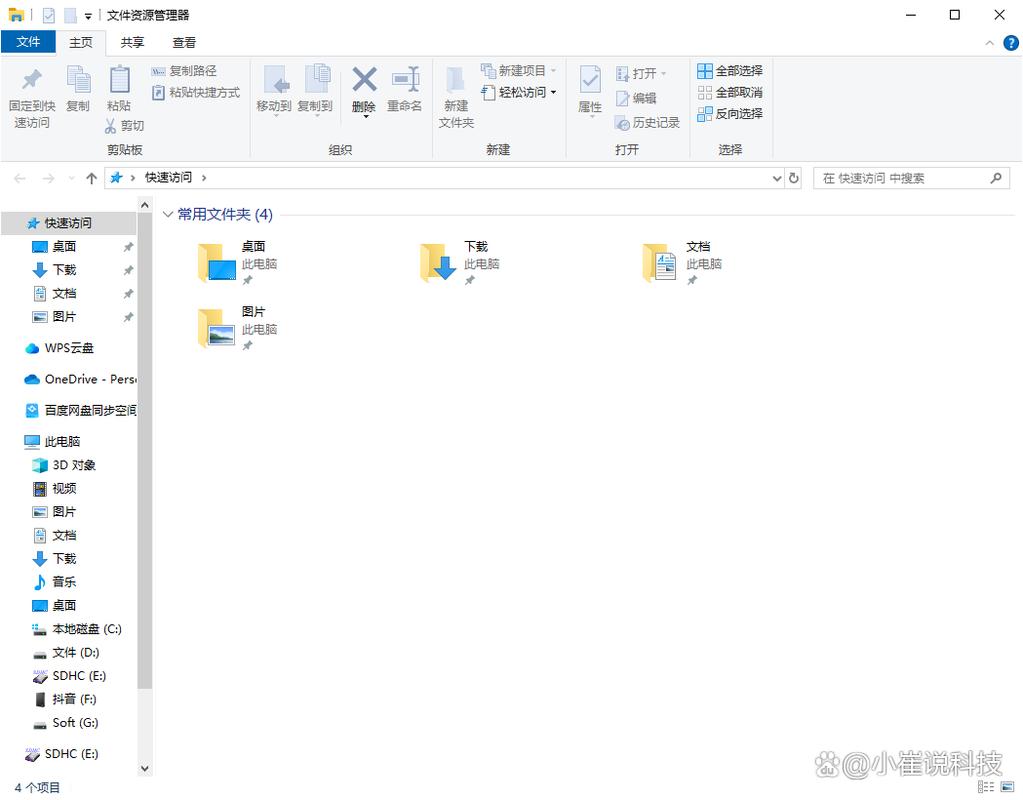This screenshot has height=800, width=1023.
Task: Click the refresh button beside the address bar
Action: click(794, 177)
